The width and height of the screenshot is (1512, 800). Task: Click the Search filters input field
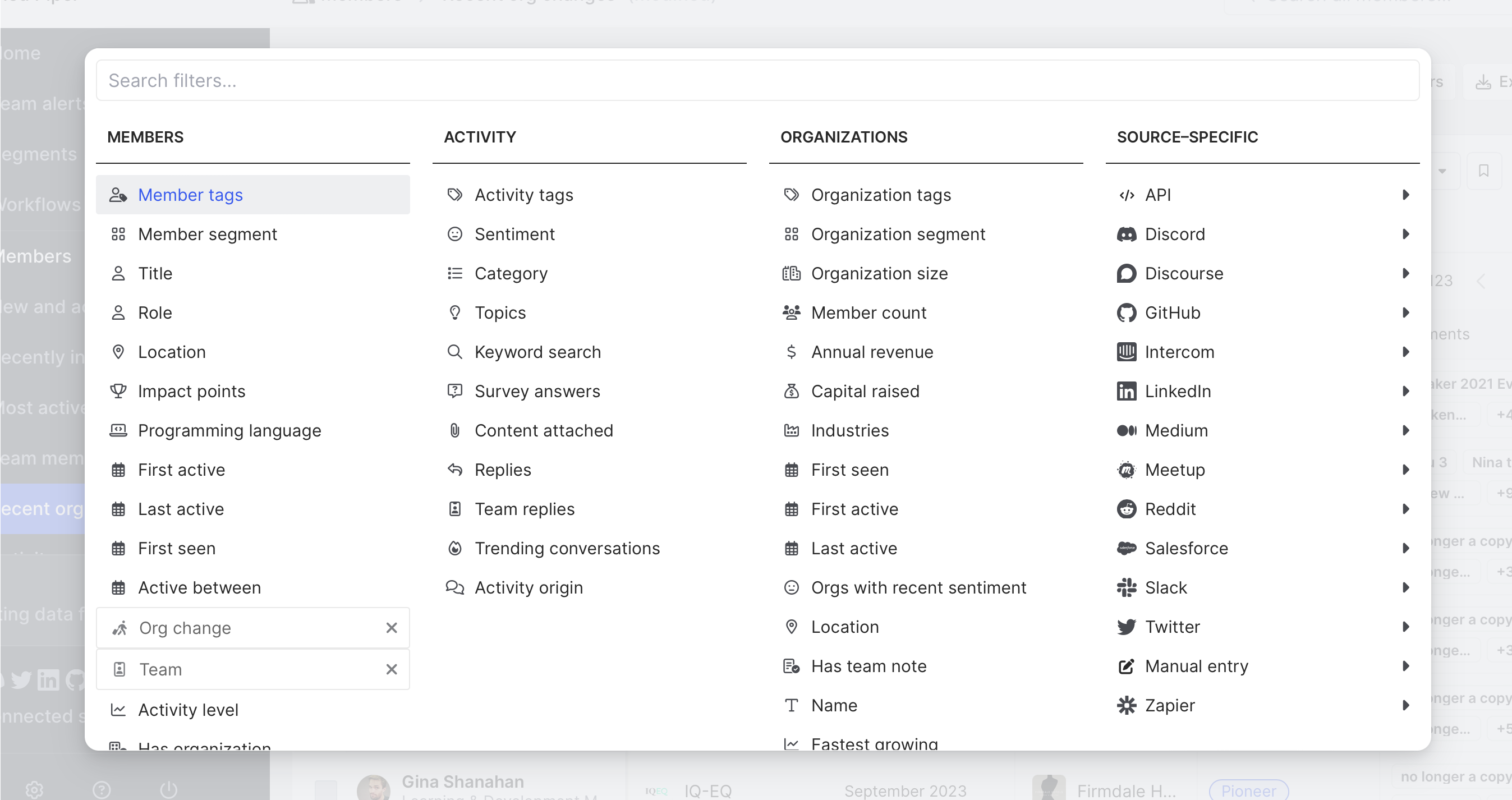(x=757, y=80)
